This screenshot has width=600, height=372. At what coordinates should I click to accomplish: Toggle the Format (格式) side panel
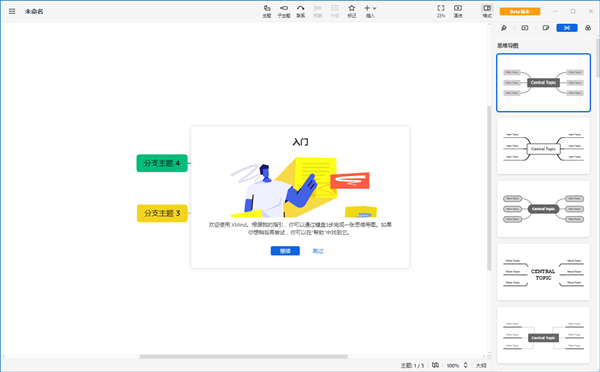(487, 11)
